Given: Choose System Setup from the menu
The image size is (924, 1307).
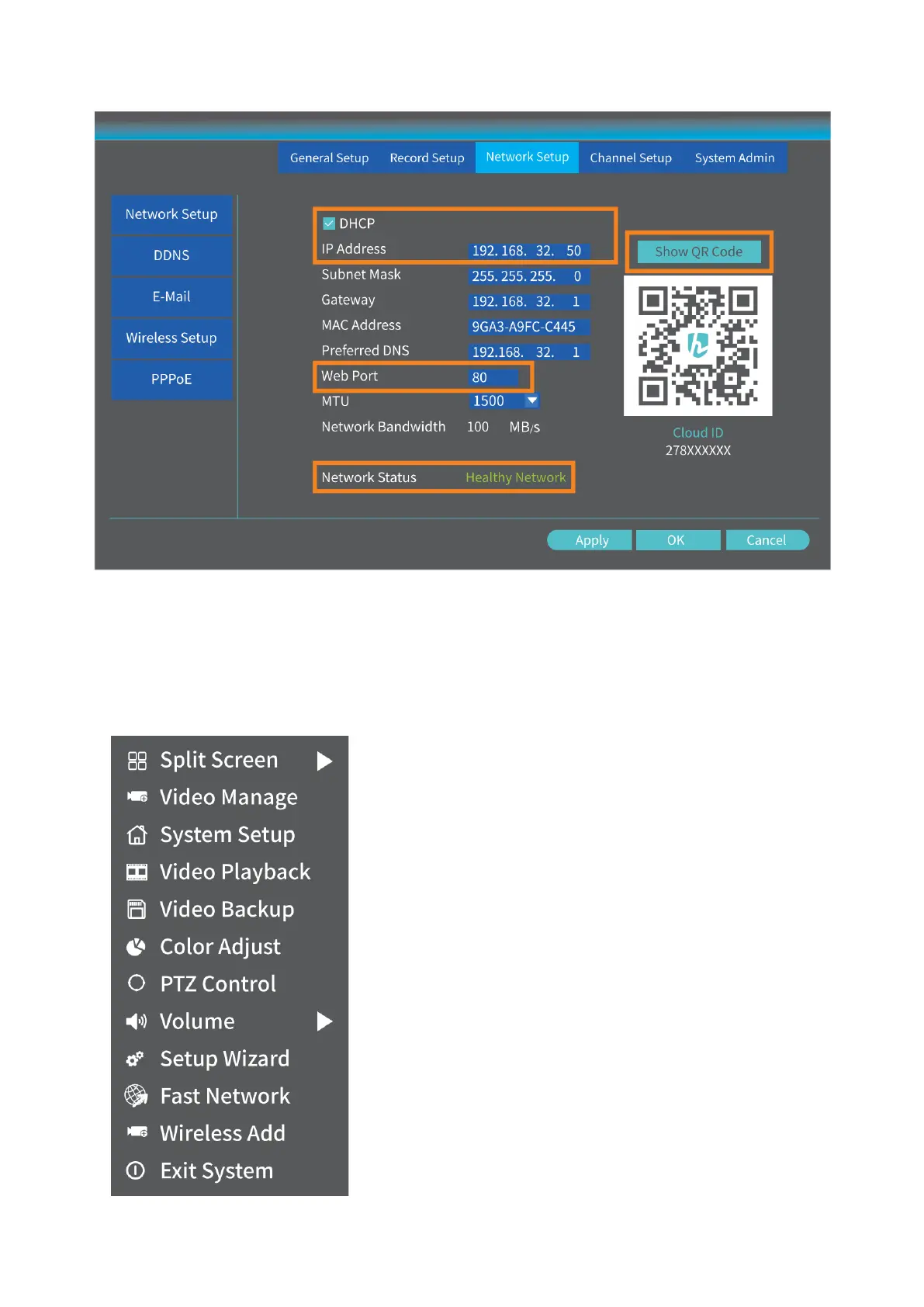Looking at the screenshot, I should 227,835.
